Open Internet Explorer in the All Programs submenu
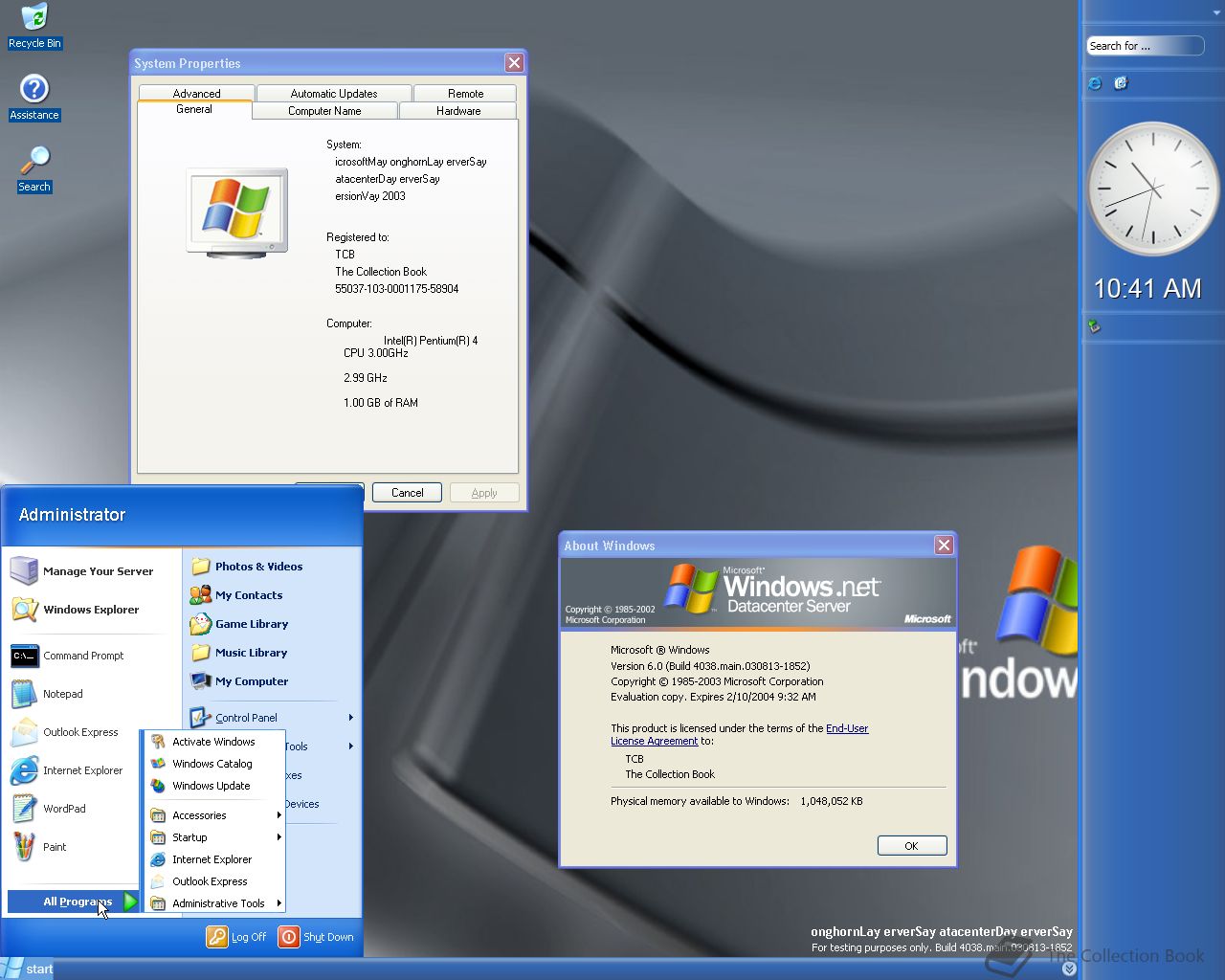Viewport: 1225px width, 980px height. [x=213, y=859]
